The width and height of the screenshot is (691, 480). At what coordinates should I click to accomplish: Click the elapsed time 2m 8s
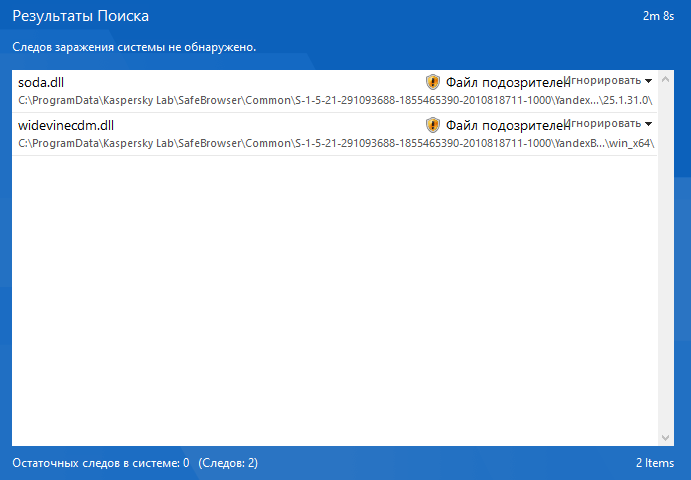pos(658,16)
